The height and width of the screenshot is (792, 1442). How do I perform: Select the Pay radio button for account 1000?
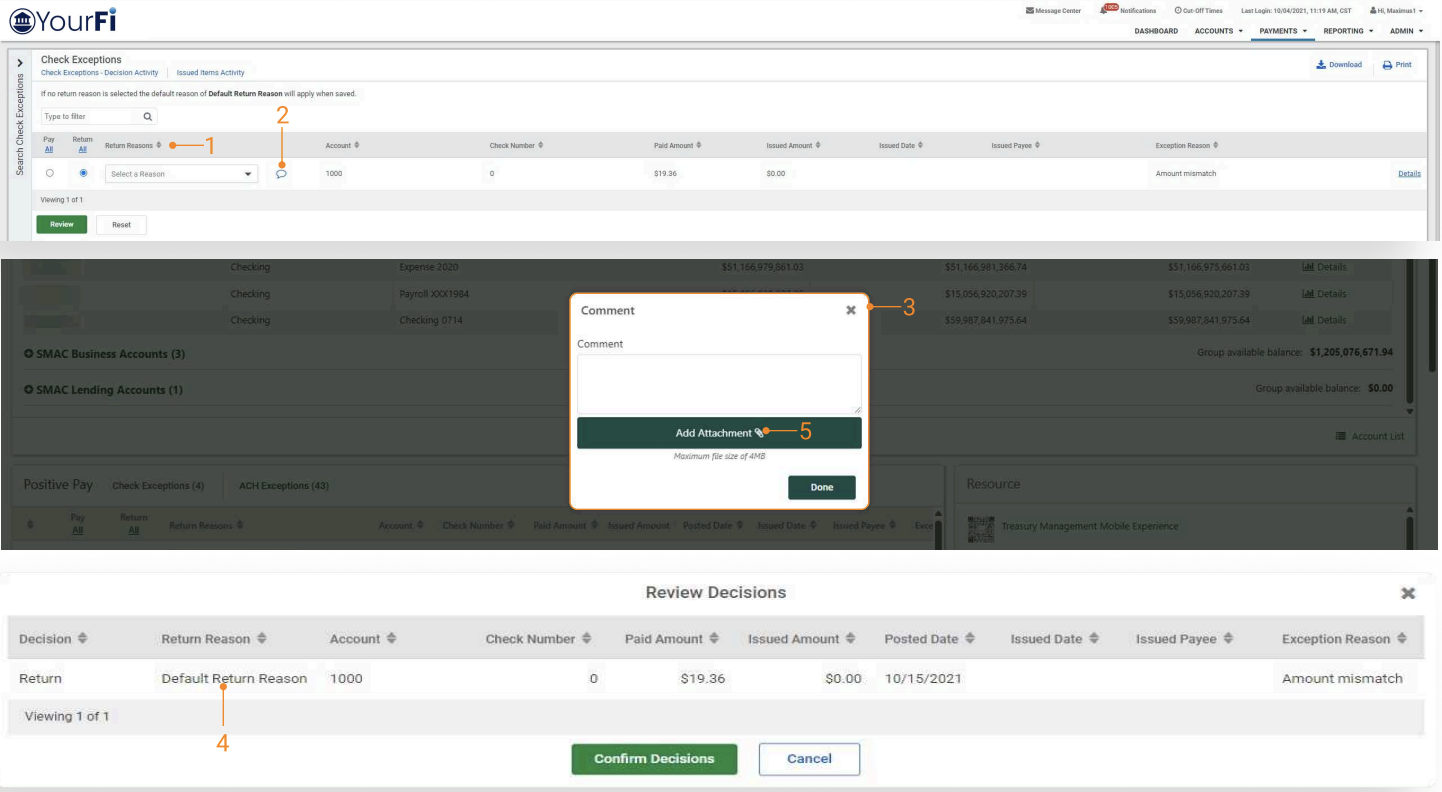[x=50, y=173]
